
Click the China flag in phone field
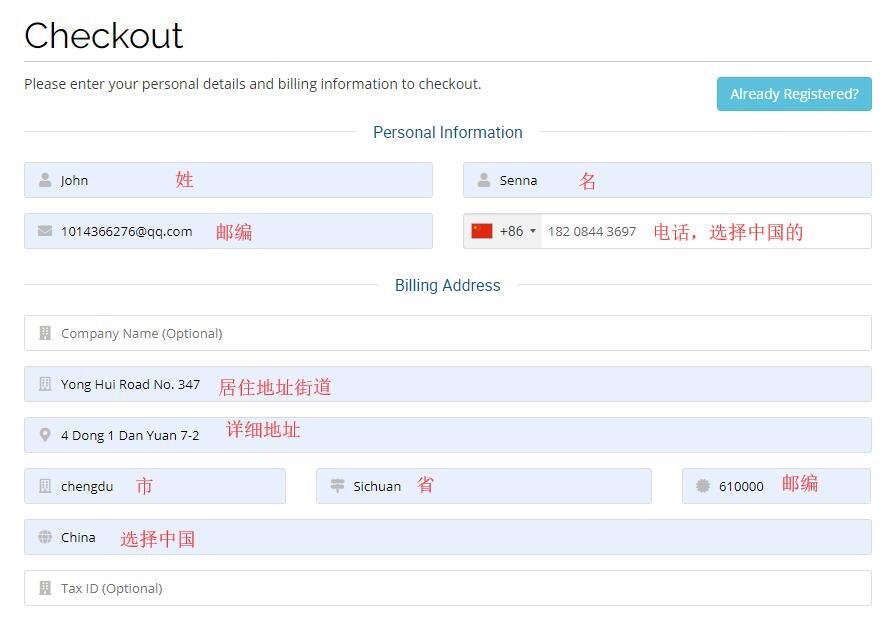(482, 231)
